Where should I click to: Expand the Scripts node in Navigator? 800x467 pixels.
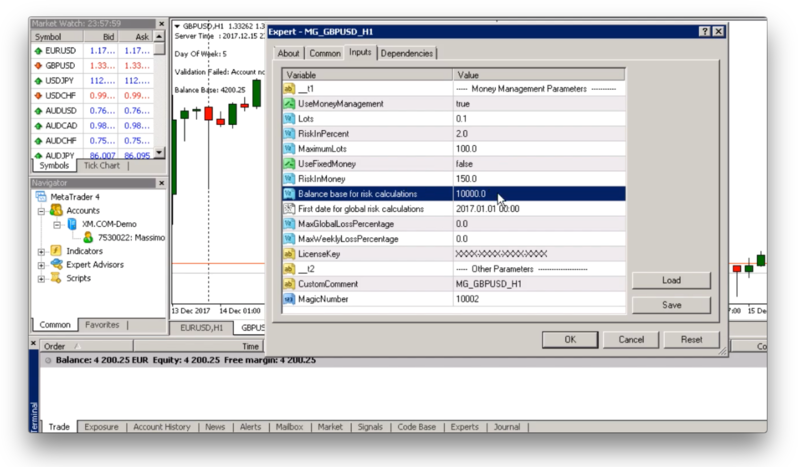click(41, 279)
